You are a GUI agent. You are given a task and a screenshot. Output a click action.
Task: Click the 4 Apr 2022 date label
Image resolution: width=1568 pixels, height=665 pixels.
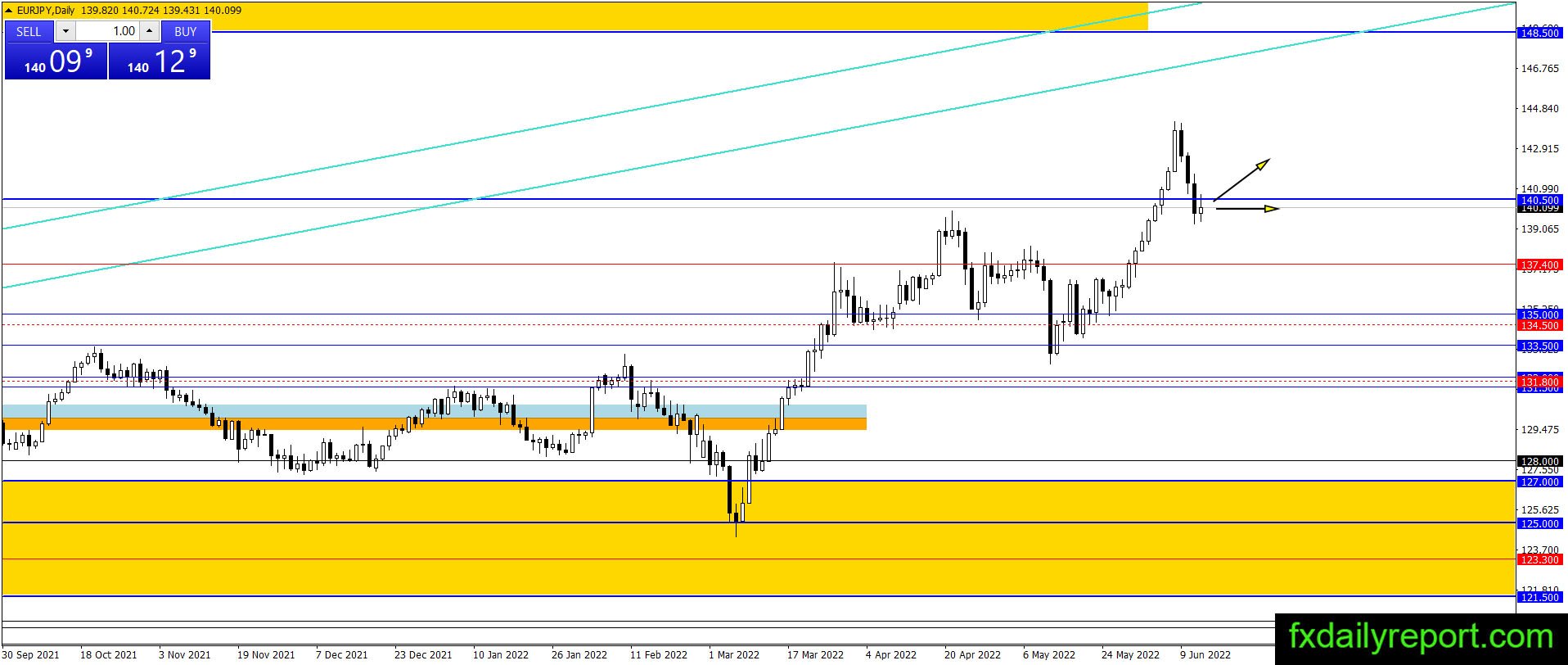click(891, 654)
